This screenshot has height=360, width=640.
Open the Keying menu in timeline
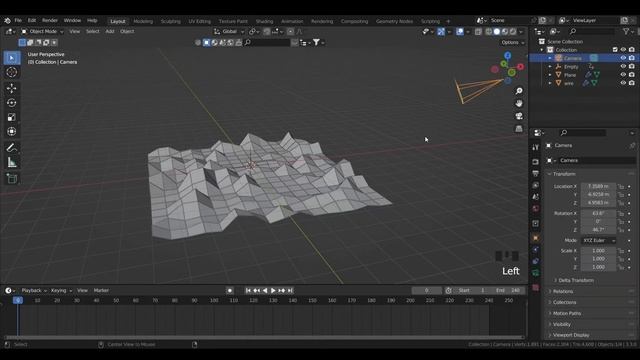click(x=61, y=291)
